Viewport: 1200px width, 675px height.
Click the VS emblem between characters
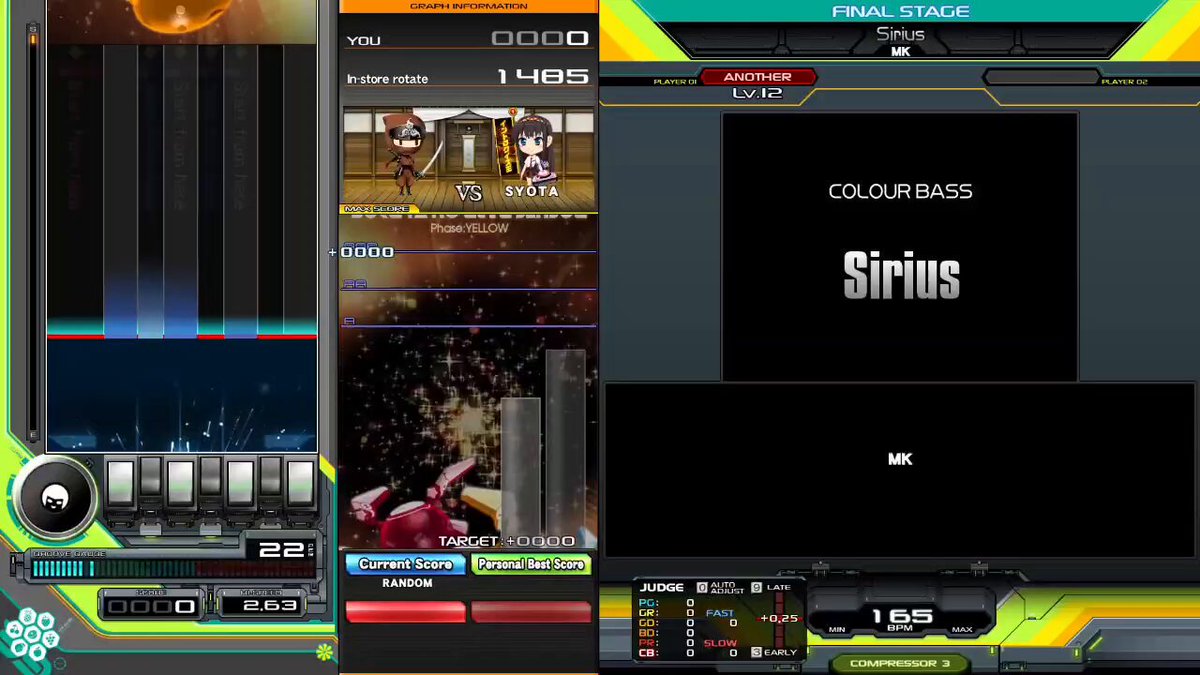469,191
